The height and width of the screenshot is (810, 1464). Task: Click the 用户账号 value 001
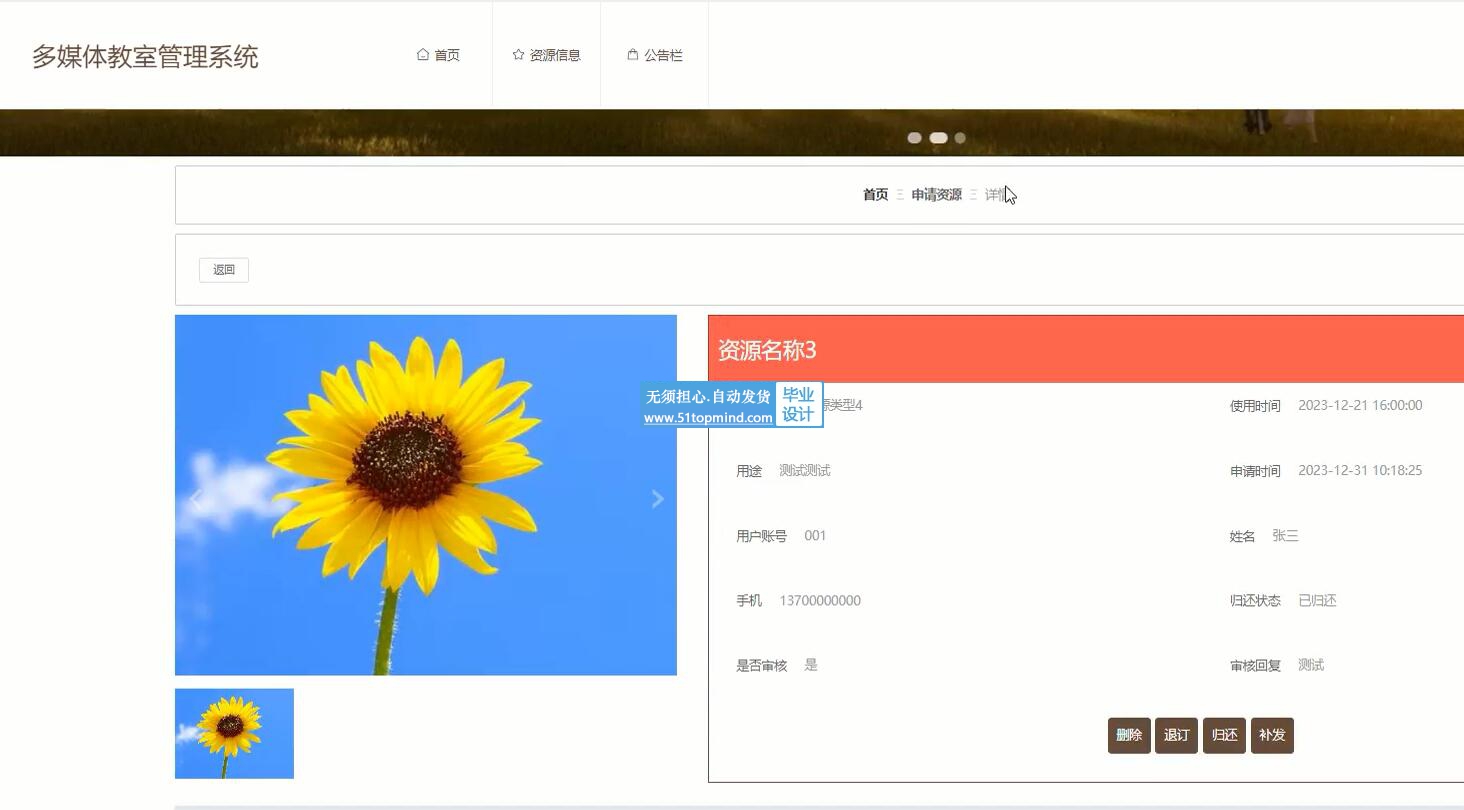815,536
